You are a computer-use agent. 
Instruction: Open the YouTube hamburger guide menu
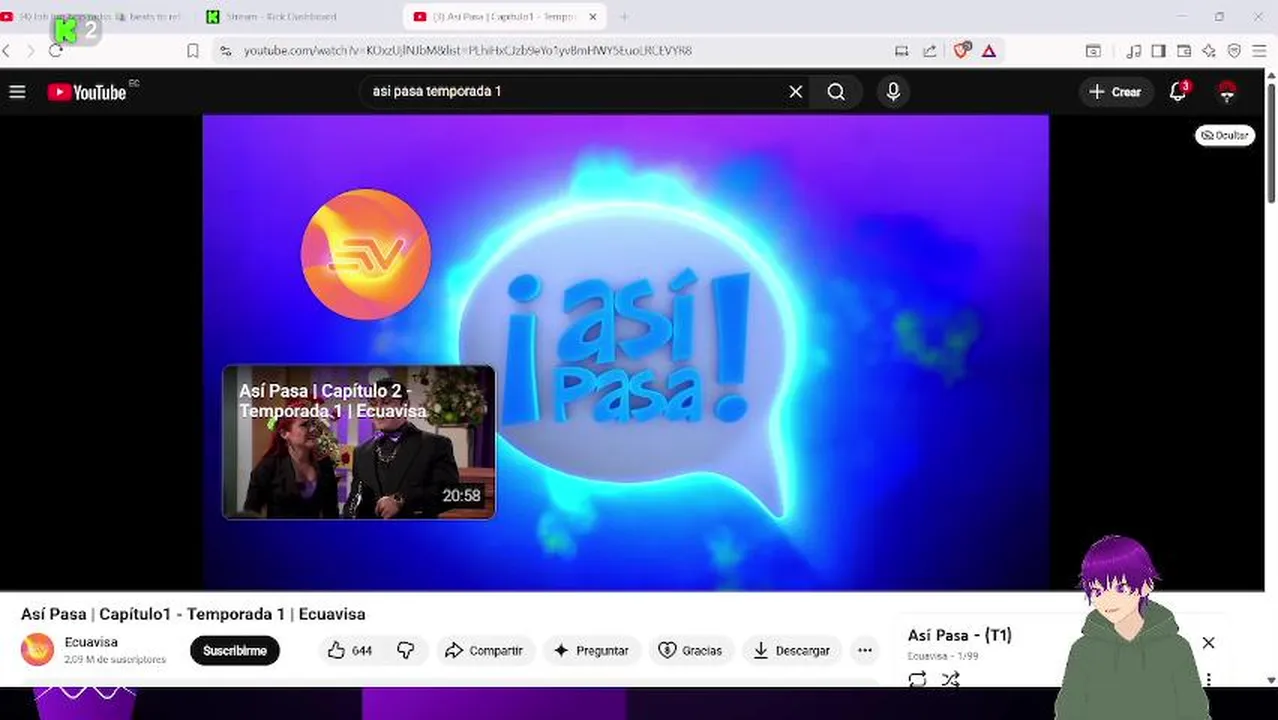click(17, 92)
